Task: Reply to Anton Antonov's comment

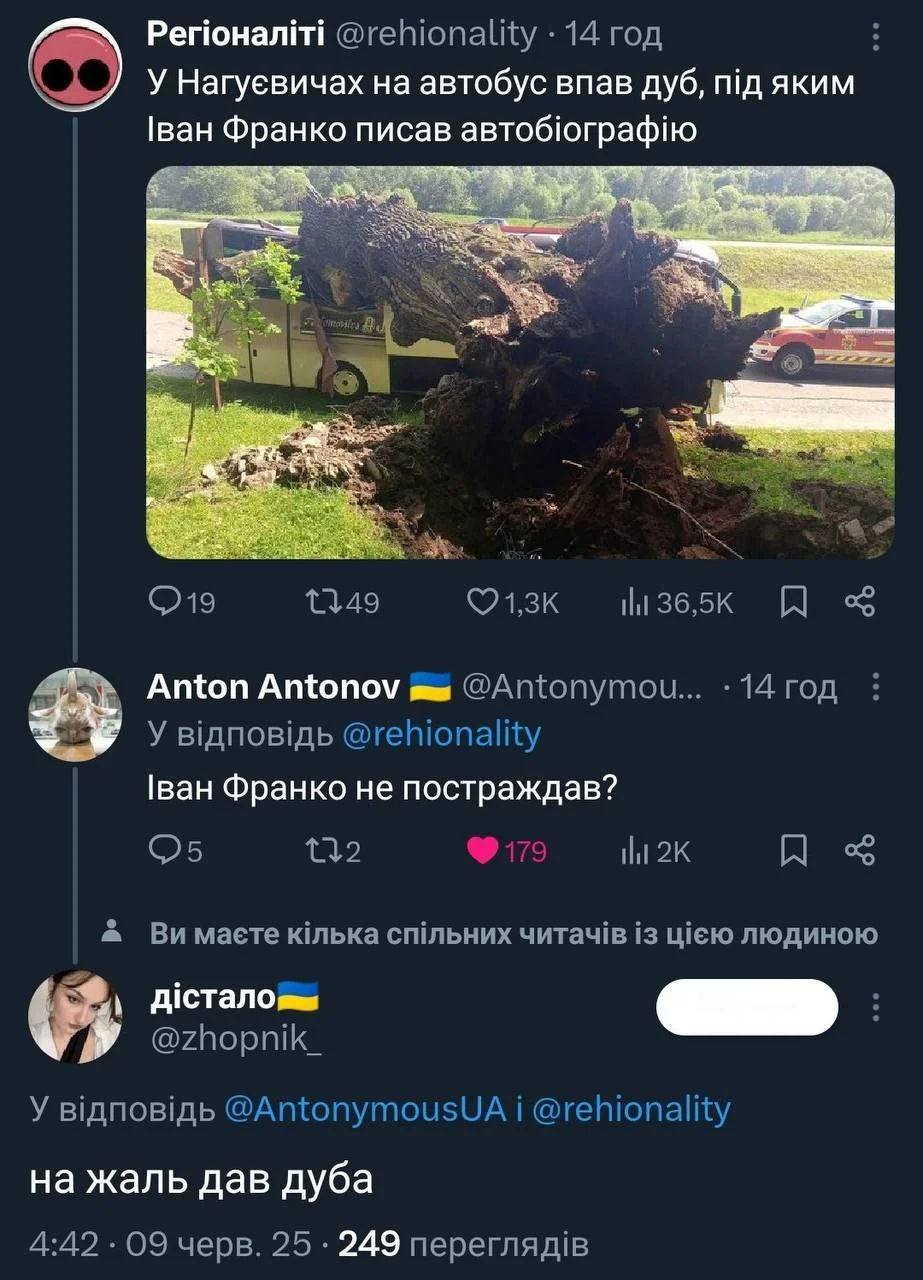Action: (163, 851)
